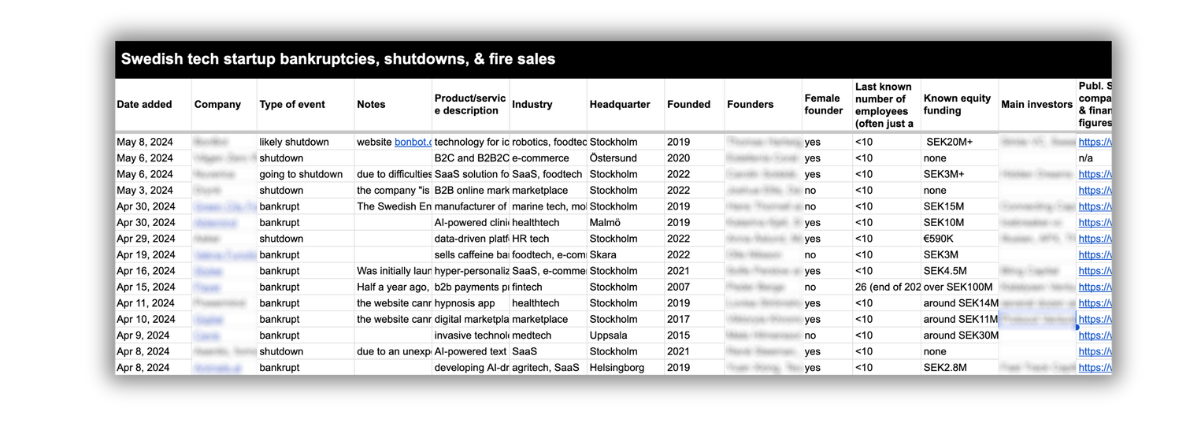Click the "Female founder" column header
Screen dimensions: 1200x424
(x=824, y=104)
